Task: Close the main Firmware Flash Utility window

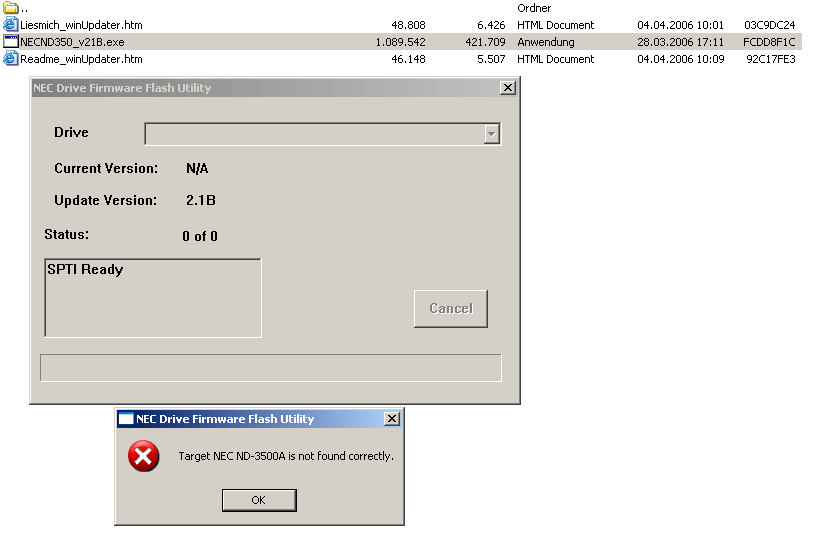Action: point(507,87)
